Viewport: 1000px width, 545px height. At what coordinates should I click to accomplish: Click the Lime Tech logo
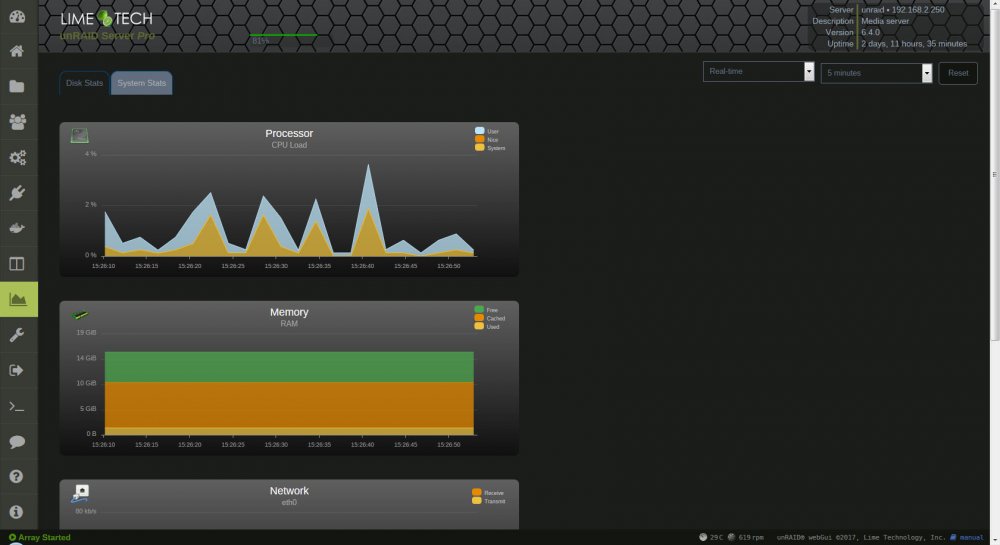point(107,19)
